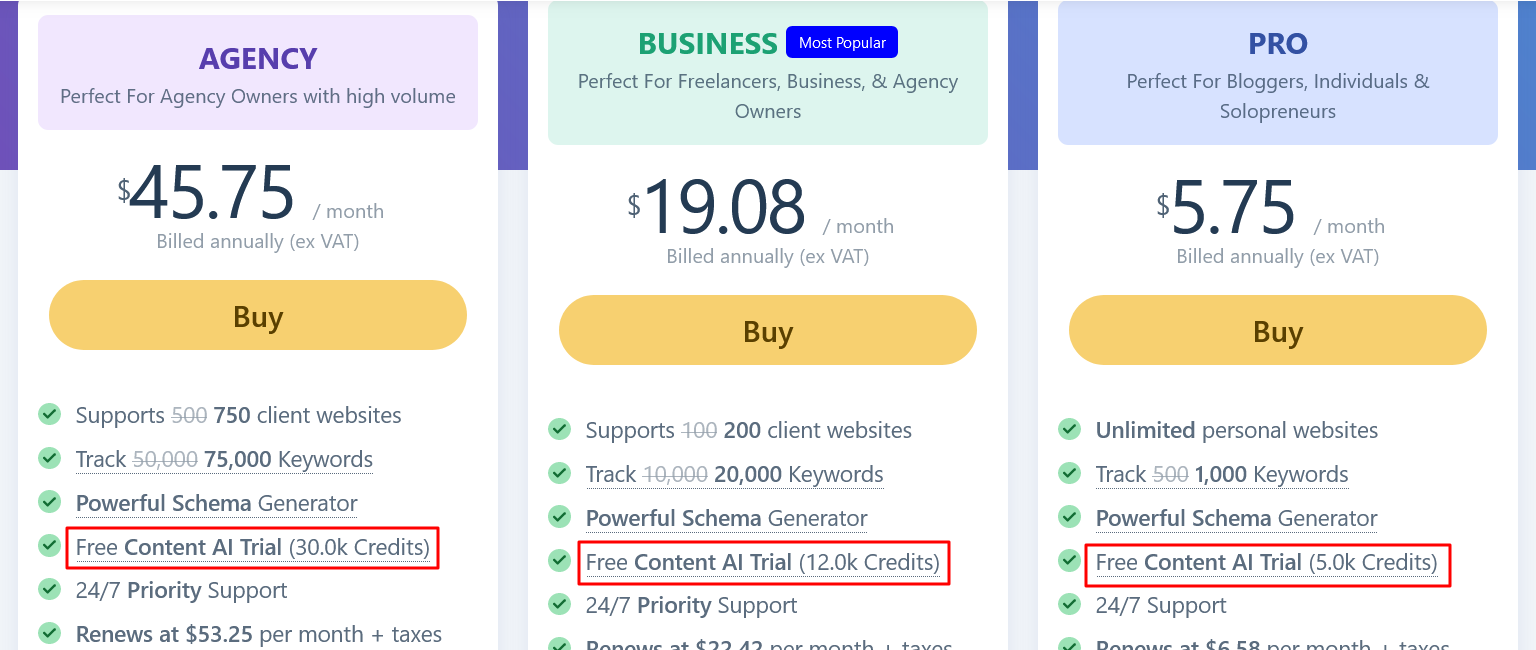Viewport: 1536px width, 650px height.
Task: Click check icon next to 30.0k Credits trial
Action: [49, 546]
